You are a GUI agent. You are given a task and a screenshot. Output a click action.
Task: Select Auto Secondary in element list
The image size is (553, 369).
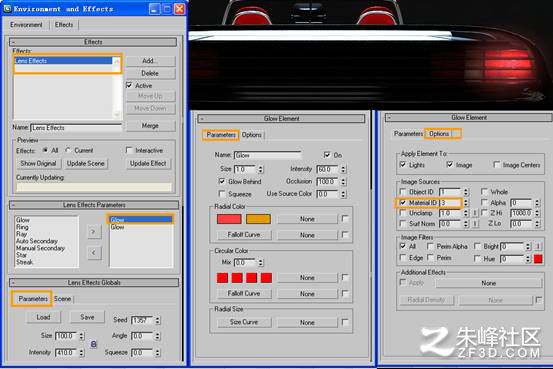pyautogui.click(x=37, y=241)
